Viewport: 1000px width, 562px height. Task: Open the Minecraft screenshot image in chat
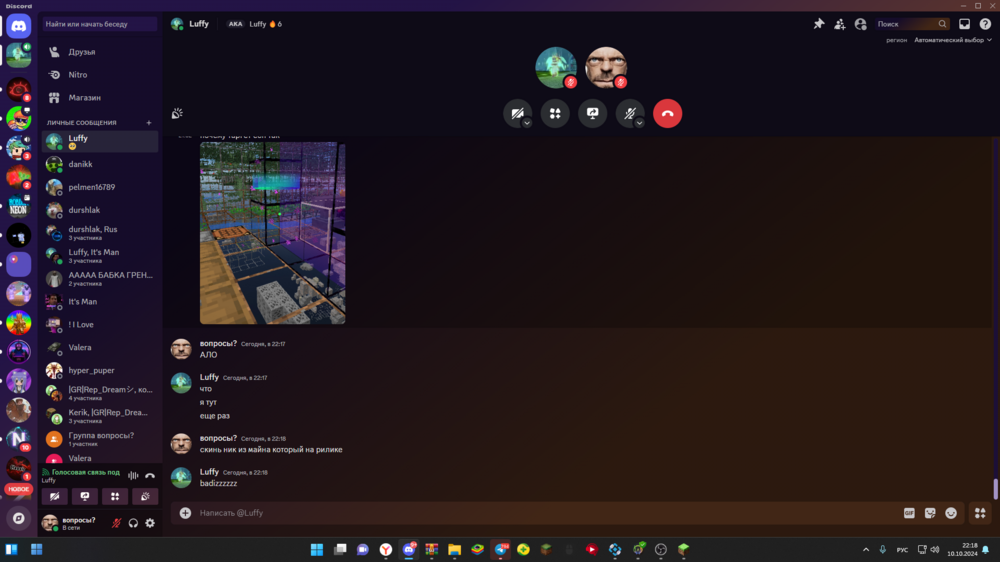(x=272, y=233)
